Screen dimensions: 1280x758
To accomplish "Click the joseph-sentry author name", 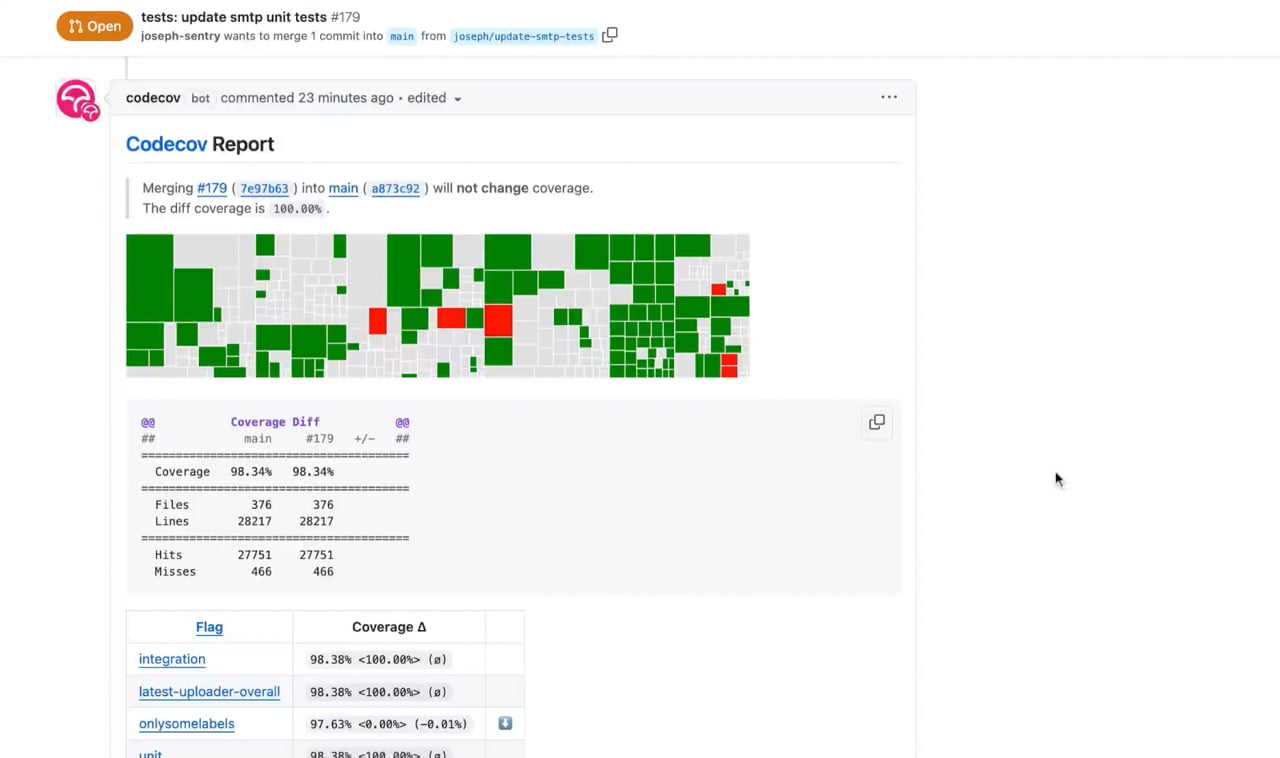I will pyautogui.click(x=180, y=36).
